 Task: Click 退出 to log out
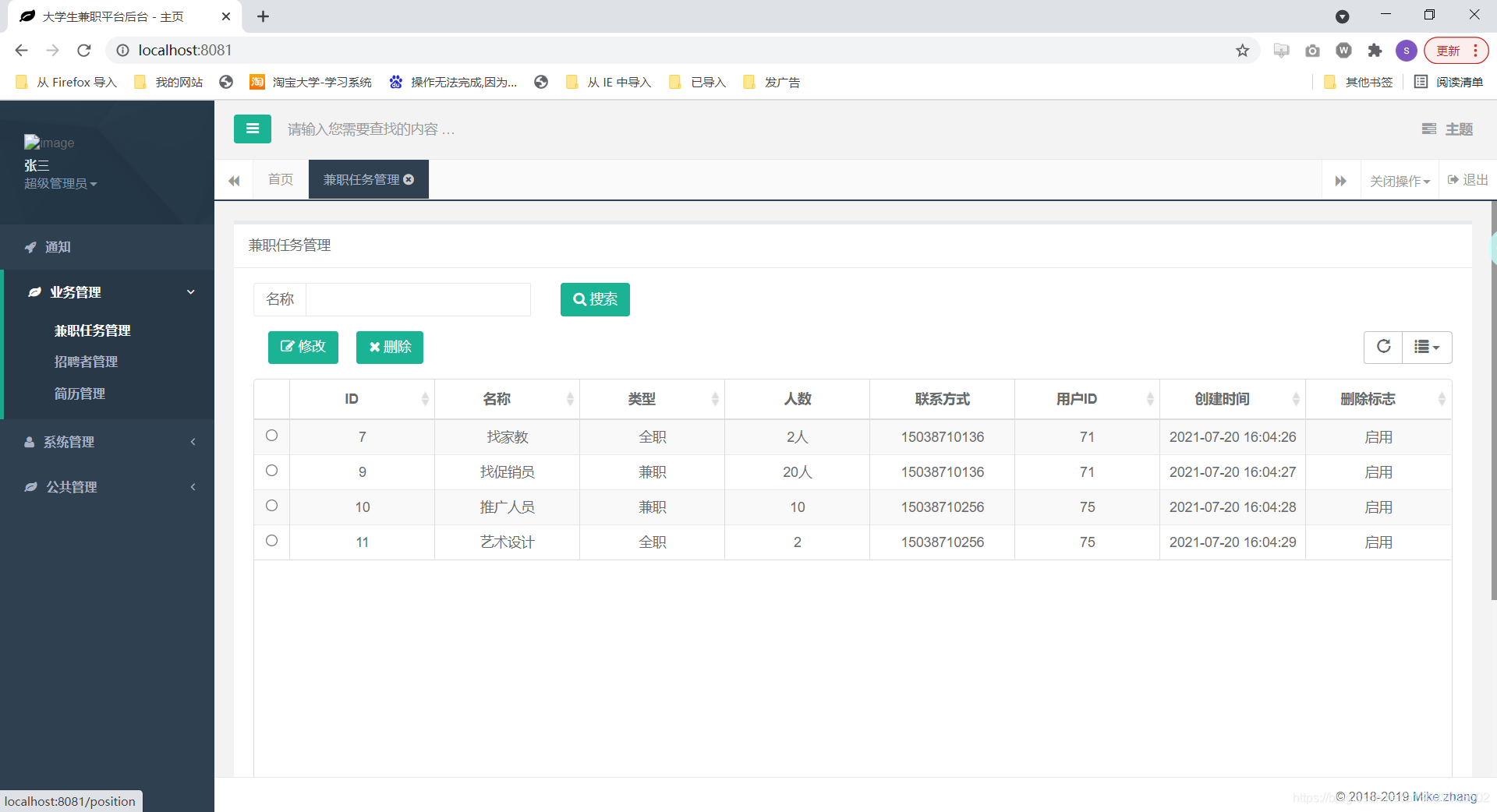1468,180
